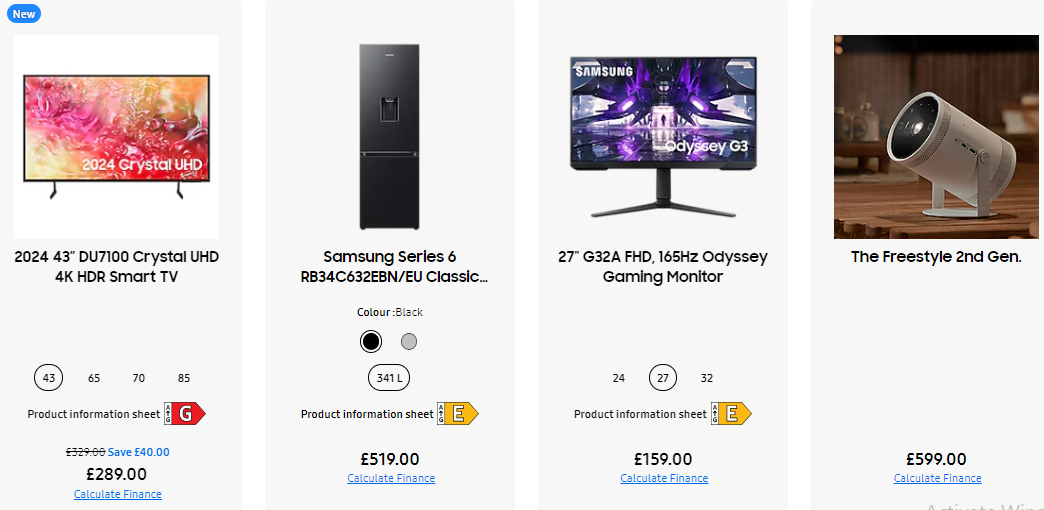This screenshot has height=510, width=1044.
Task: Open Calculate Finance for the £159.00 monitor
Action: click(664, 478)
